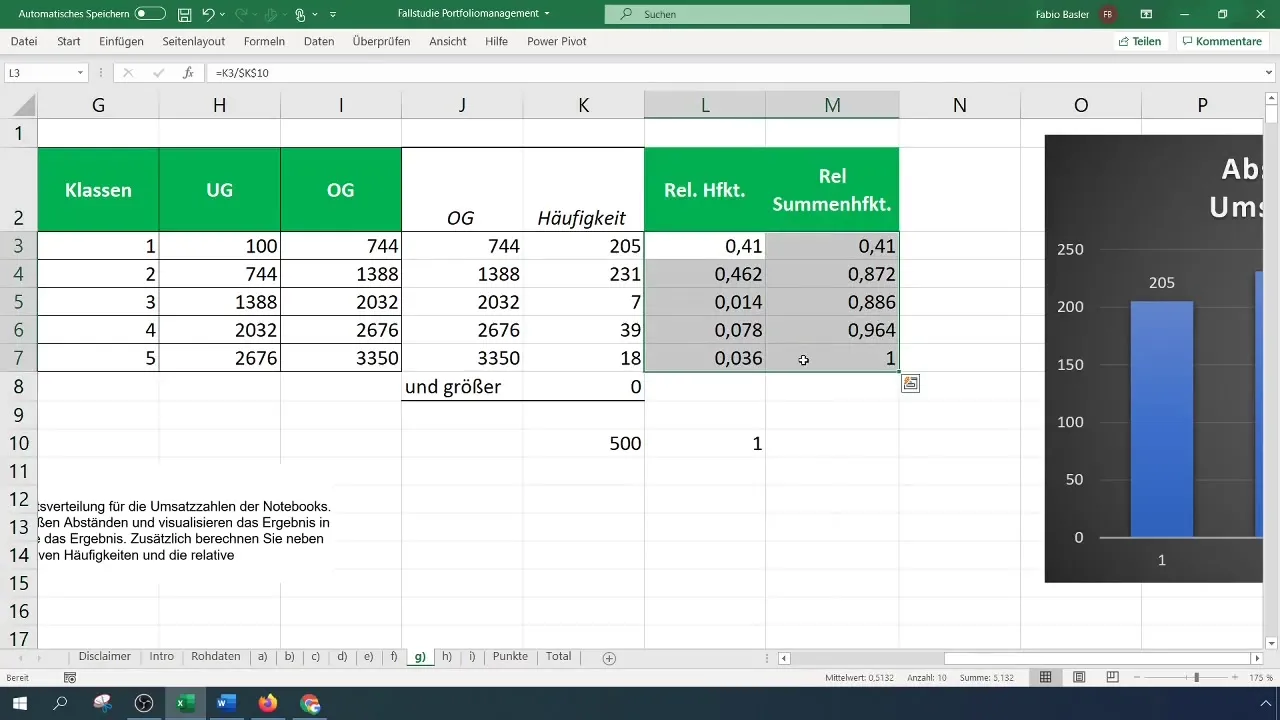Image resolution: width=1280 pixels, height=720 pixels.
Task: Open the Überprüfen ribbon tab
Action: point(380,41)
